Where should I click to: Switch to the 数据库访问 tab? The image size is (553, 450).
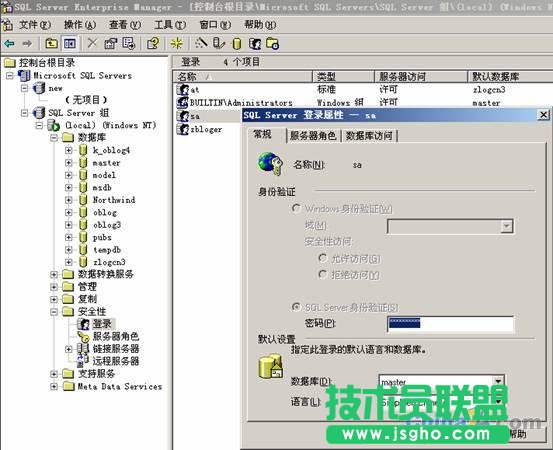(369, 135)
